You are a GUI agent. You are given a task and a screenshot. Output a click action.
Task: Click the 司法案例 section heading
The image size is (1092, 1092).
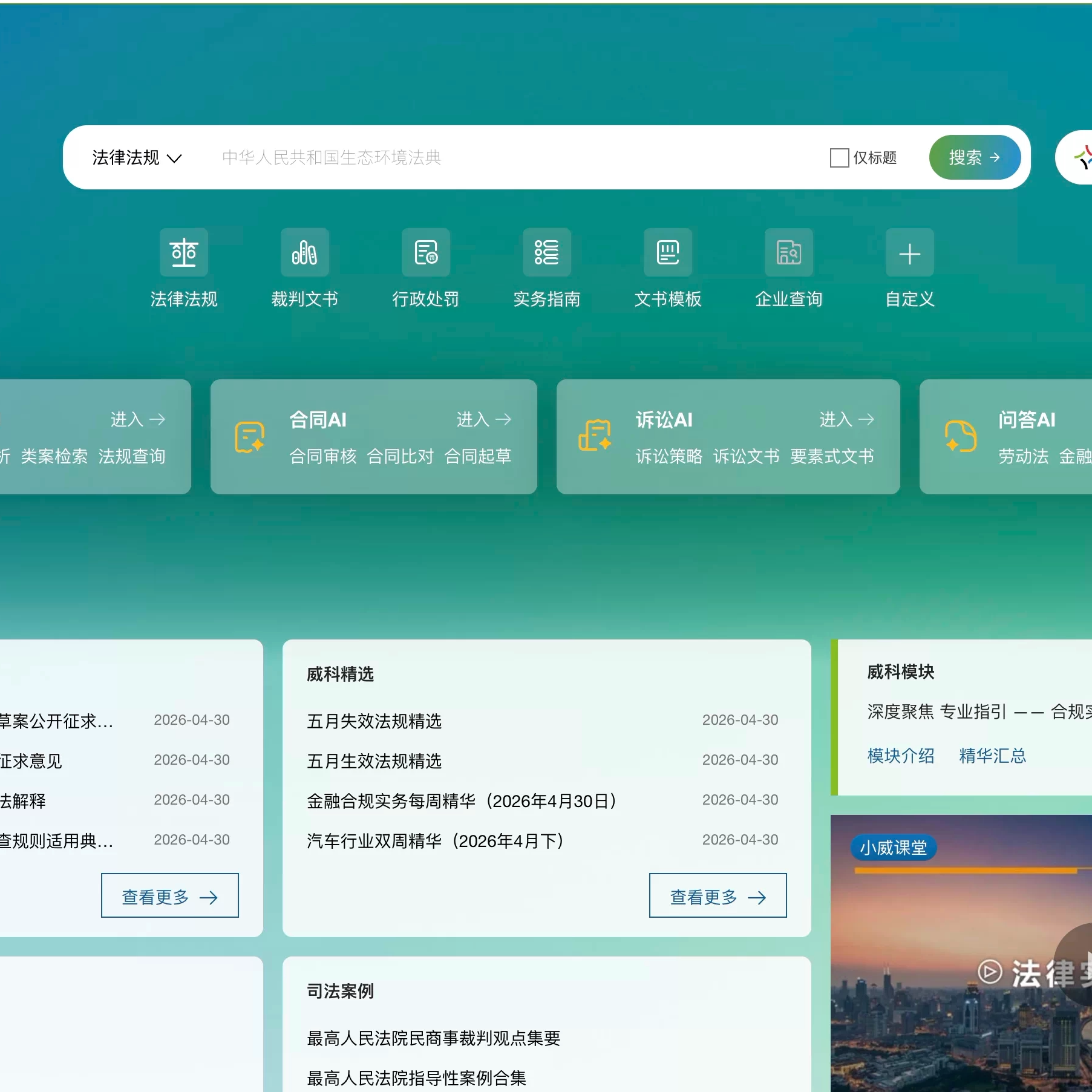[341, 991]
